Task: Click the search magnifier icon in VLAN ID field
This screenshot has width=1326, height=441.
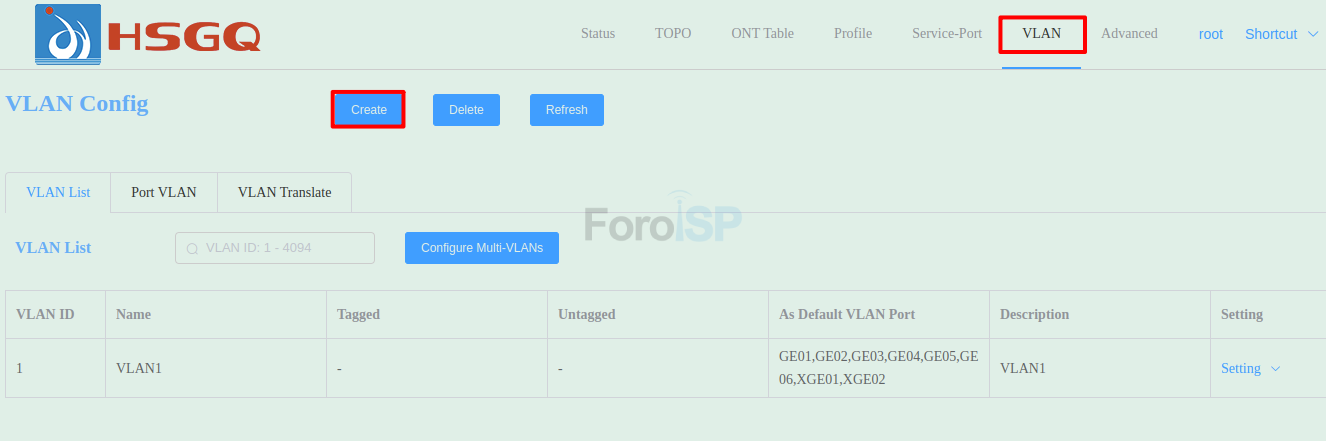Action: (192, 248)
